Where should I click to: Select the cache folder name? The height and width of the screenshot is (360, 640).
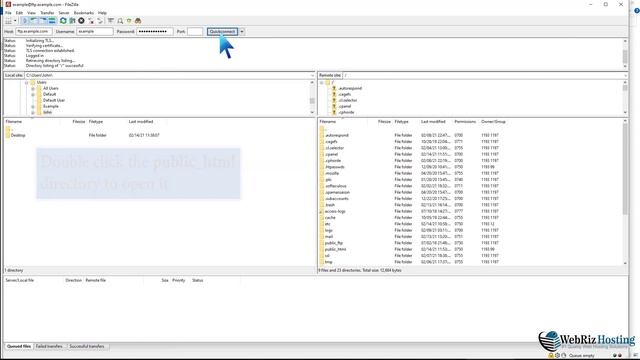coord(330,218)
